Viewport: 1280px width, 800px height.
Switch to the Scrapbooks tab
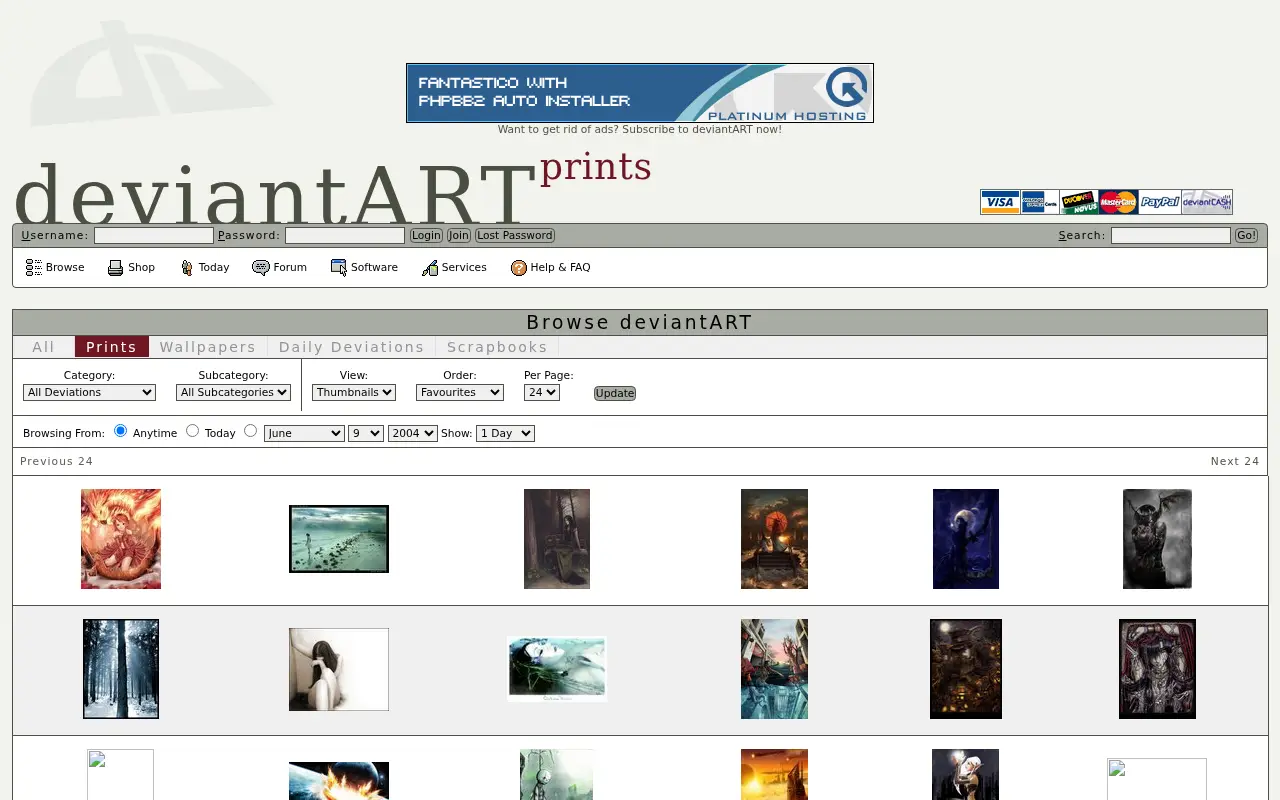pos(497,347)
